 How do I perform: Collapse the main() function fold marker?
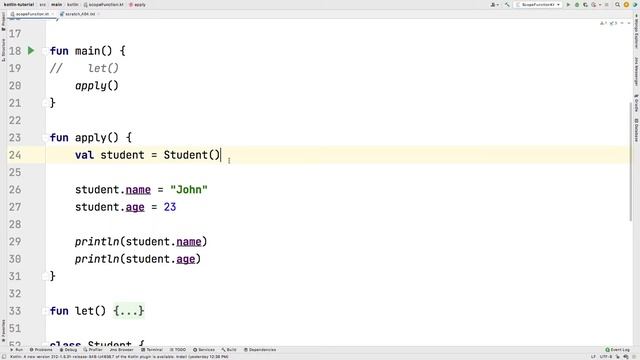click(44, 51)
